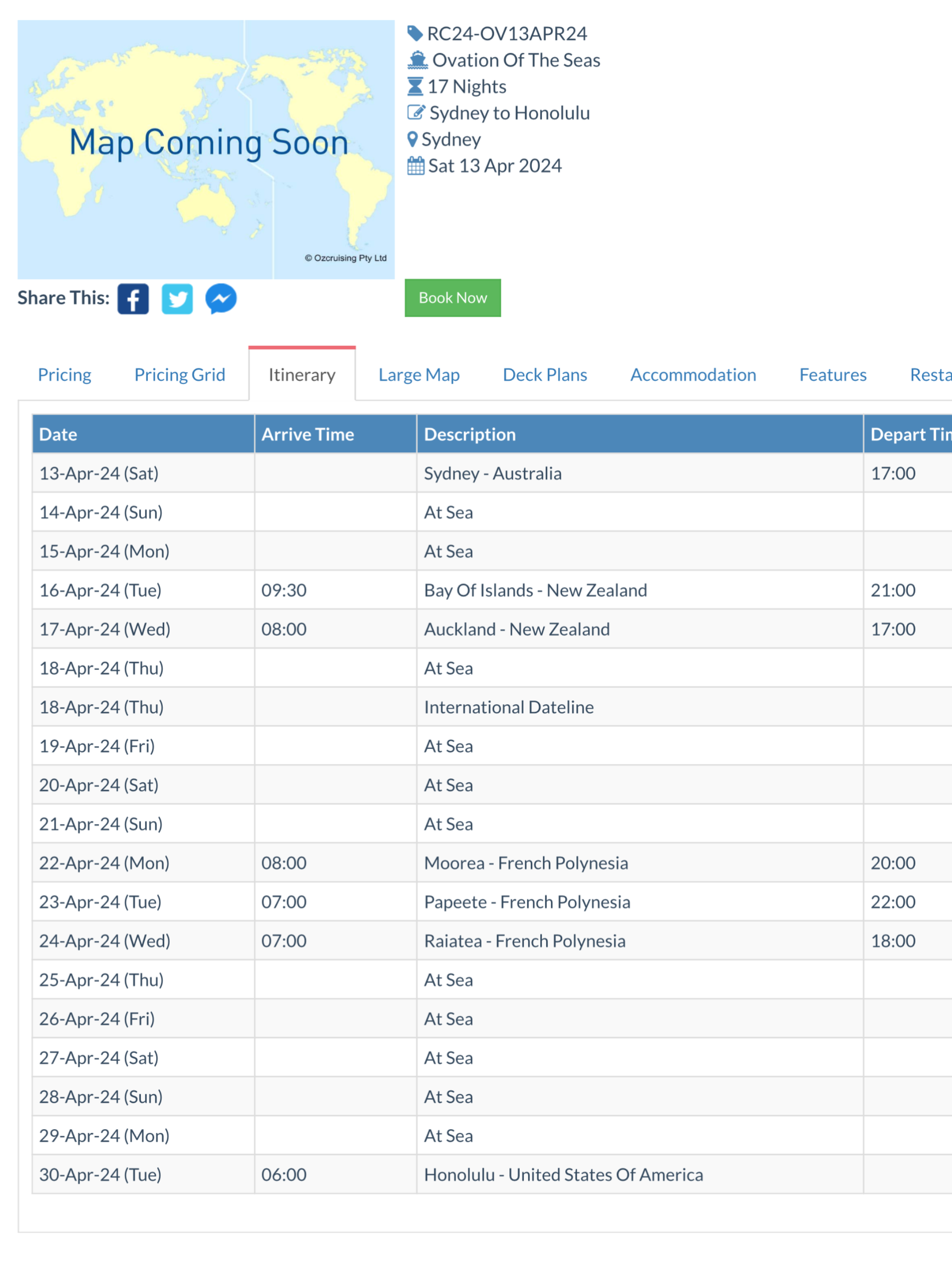This screenshot has height=1270, width=952.
Task: Click the Map Coming Soon image
Action: [x=206, y=150]
